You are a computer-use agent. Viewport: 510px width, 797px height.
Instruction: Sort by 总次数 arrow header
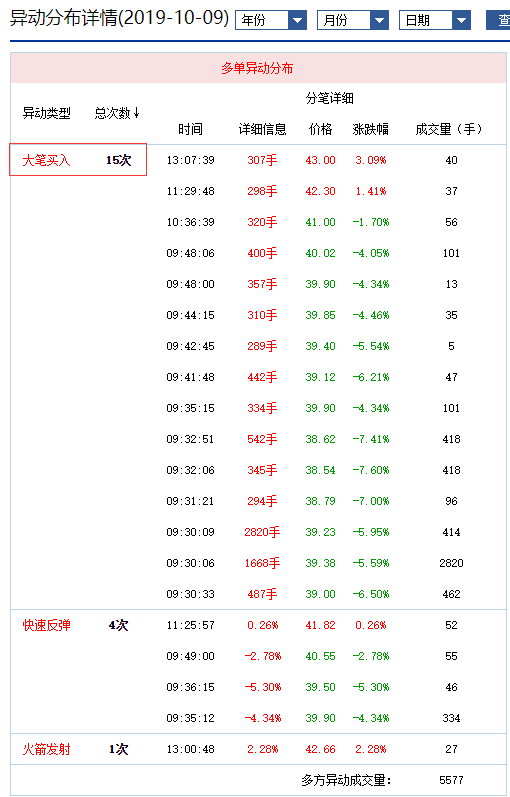pyautogui.click(x=117, y=113)
